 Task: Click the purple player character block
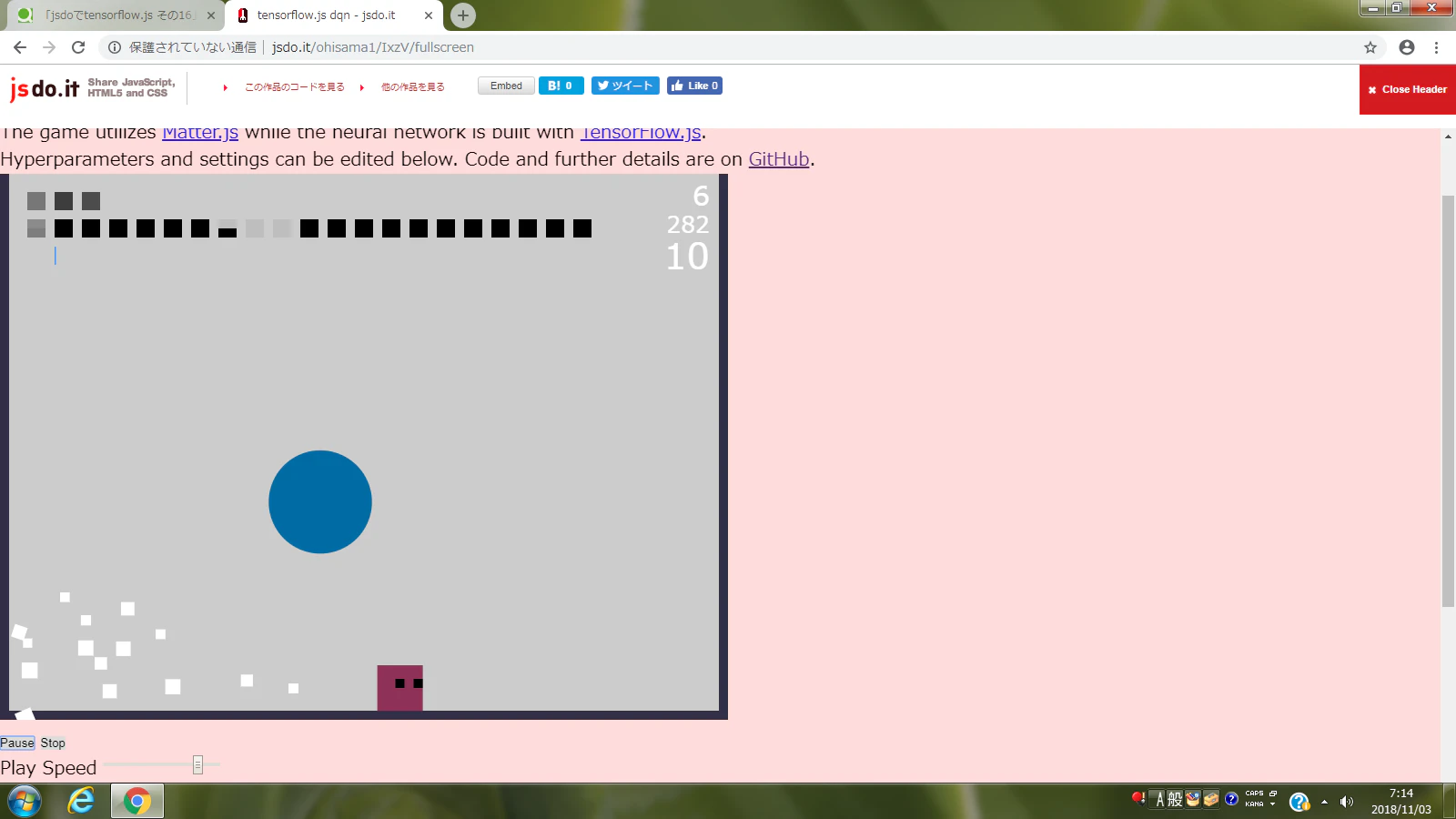click(x=400, y=688)
